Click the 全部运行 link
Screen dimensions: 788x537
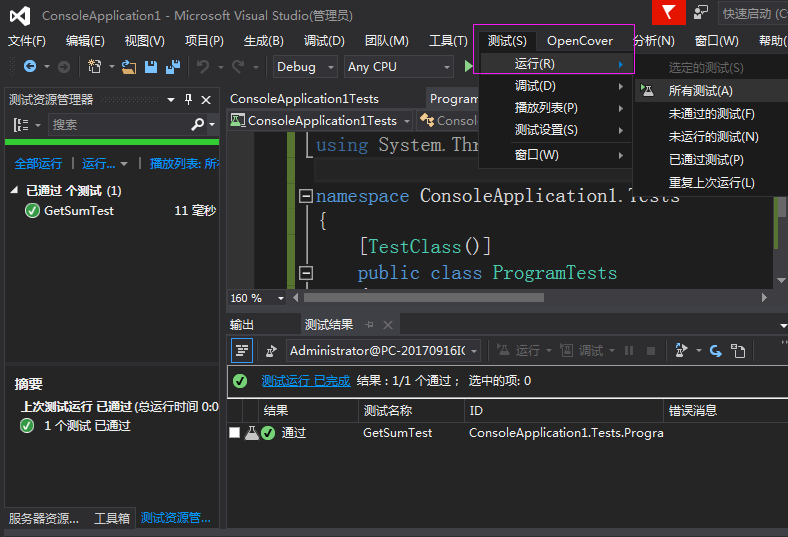tap(38, 164)
